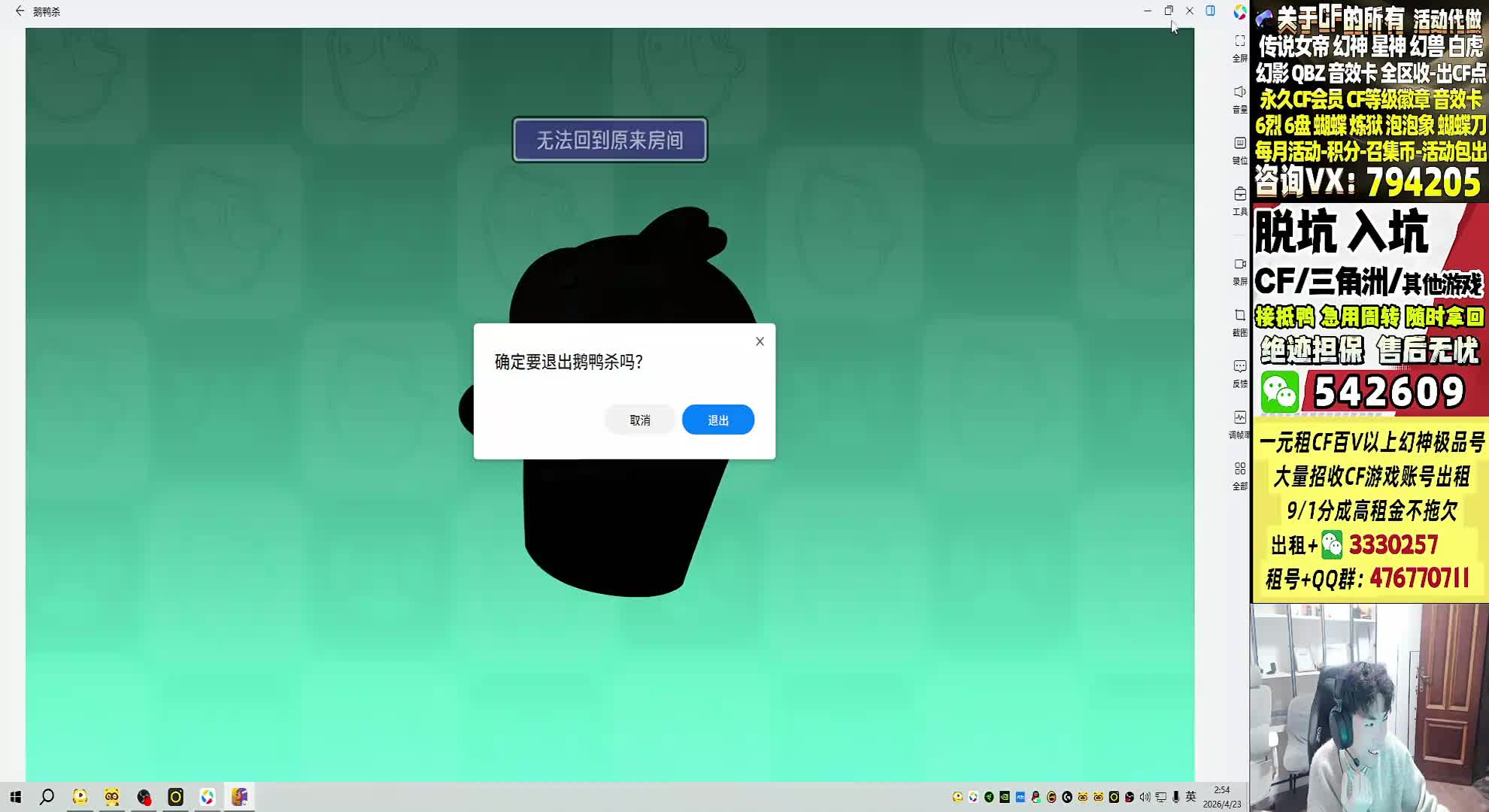Open key mapping (键位) sidebar icon

pyautogui.click(x=1239, y=144)
